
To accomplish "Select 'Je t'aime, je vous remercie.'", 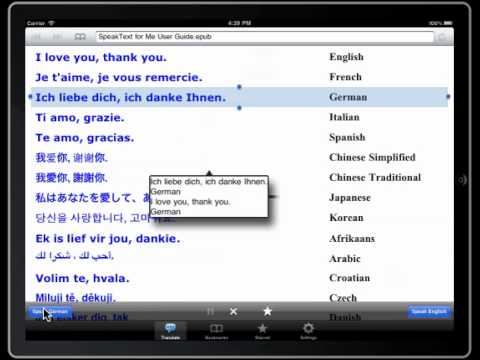I will [119, 77].
